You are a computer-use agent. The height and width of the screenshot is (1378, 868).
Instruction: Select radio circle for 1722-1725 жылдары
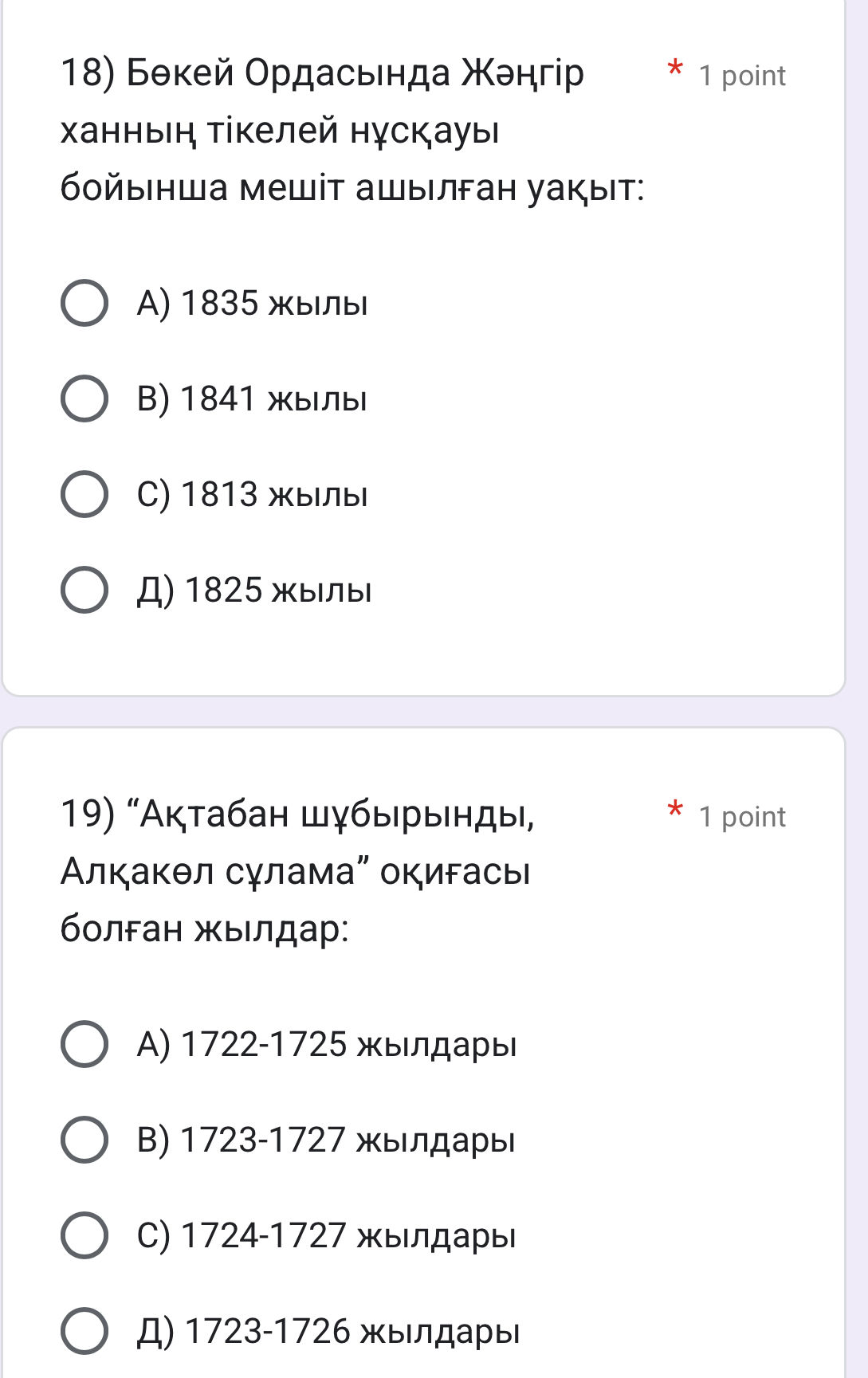[84, 1044]
